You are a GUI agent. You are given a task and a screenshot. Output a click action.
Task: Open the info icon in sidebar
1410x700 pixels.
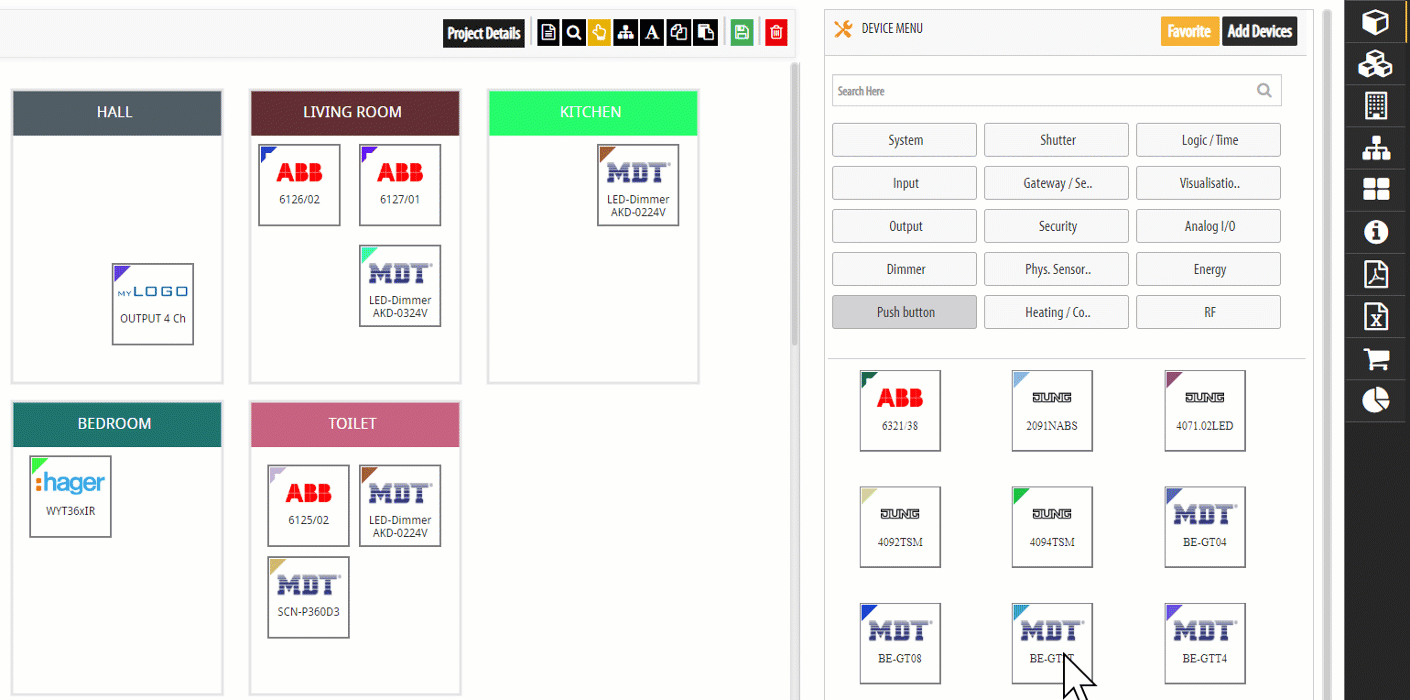(x=1377, y=233)
